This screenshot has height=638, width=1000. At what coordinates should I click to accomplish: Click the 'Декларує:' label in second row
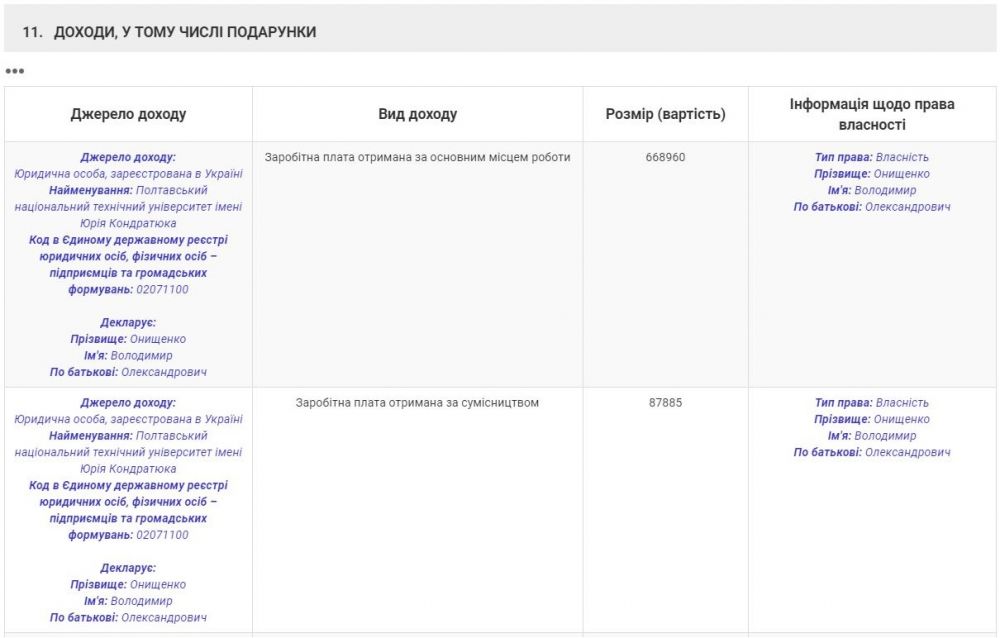coord(128,568)
